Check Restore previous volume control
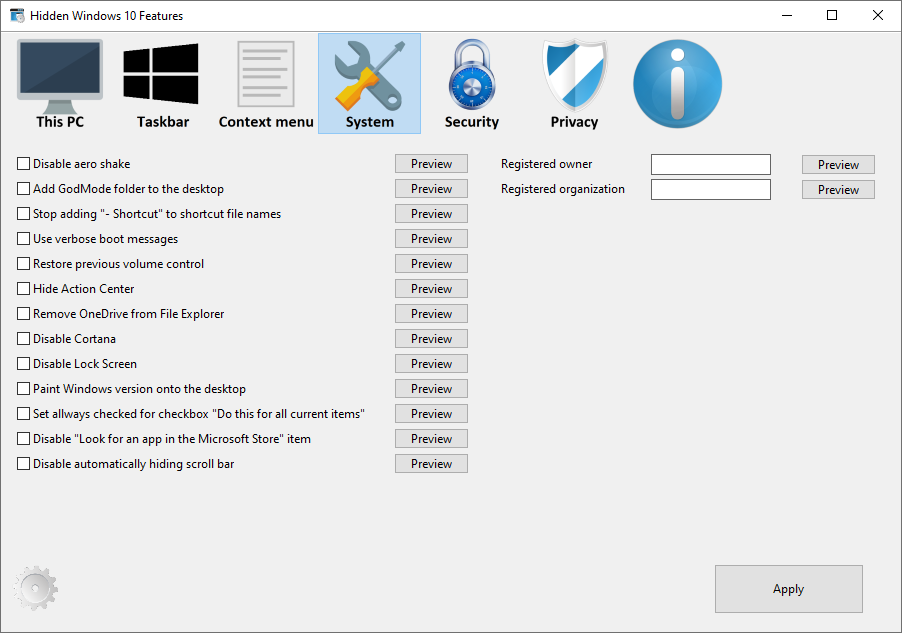The image size is (902, 633). pyautogui.click(x=110, y=264)
